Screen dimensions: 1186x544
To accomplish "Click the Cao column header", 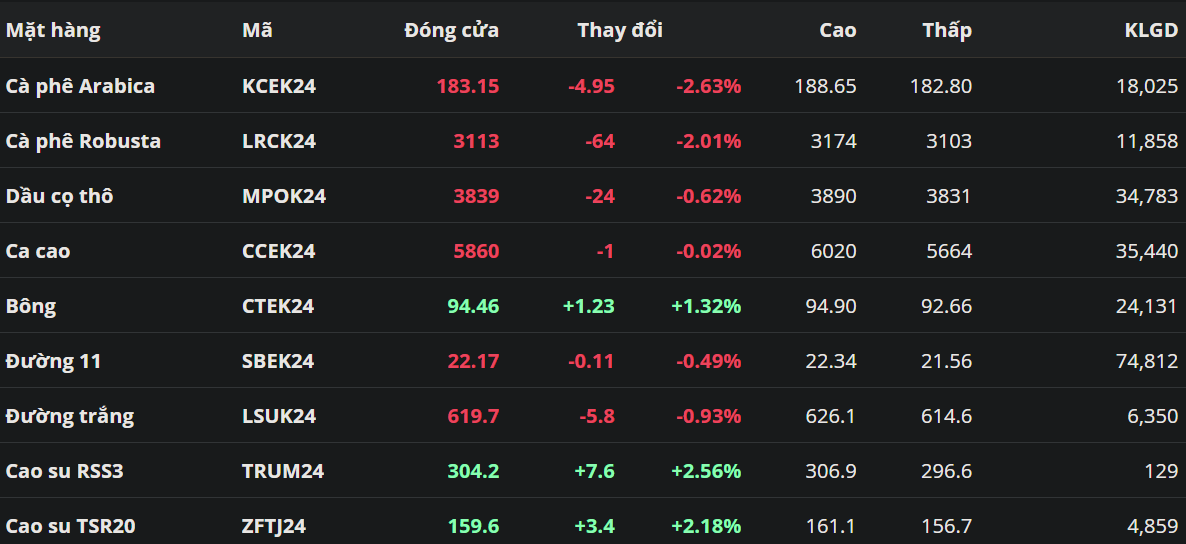I will [x=837, y=30].
